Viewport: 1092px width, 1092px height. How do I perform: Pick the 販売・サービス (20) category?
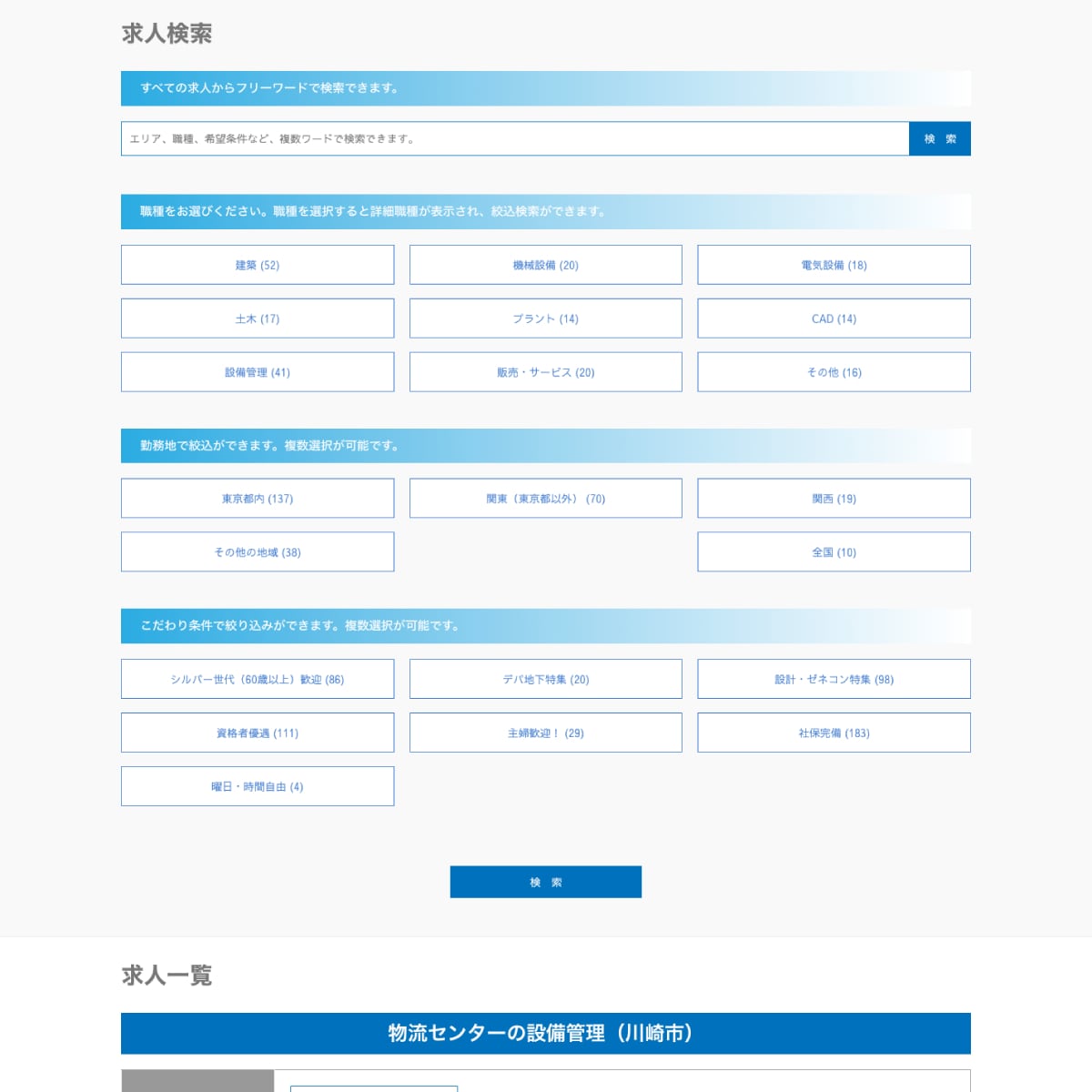pos(546,372)
